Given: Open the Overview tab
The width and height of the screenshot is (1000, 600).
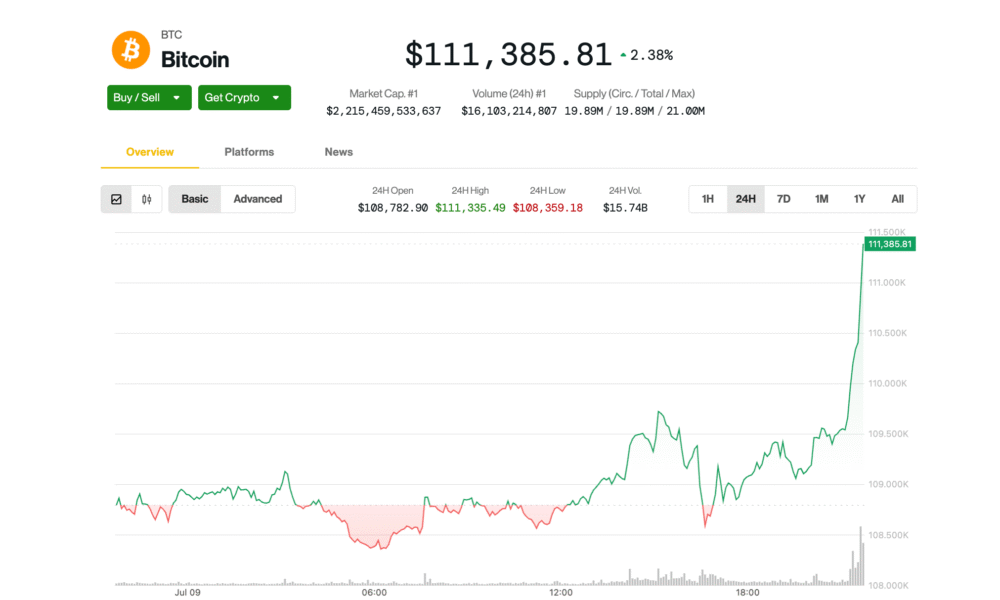Looking at the screenshot, I should [x=150, y=152].
